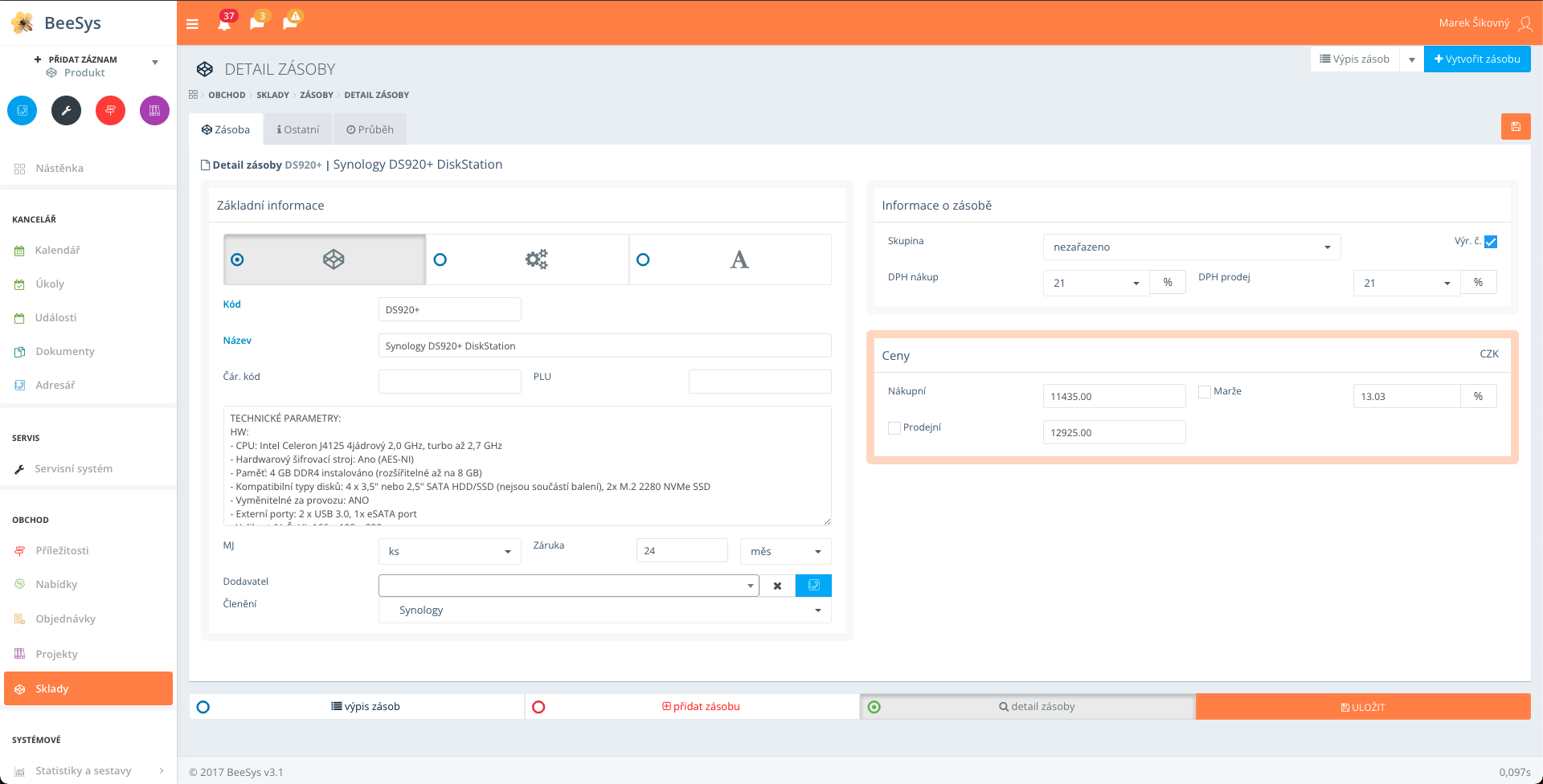
Task: Go to SKLADY in the breadcrumb
Action: 272,95
